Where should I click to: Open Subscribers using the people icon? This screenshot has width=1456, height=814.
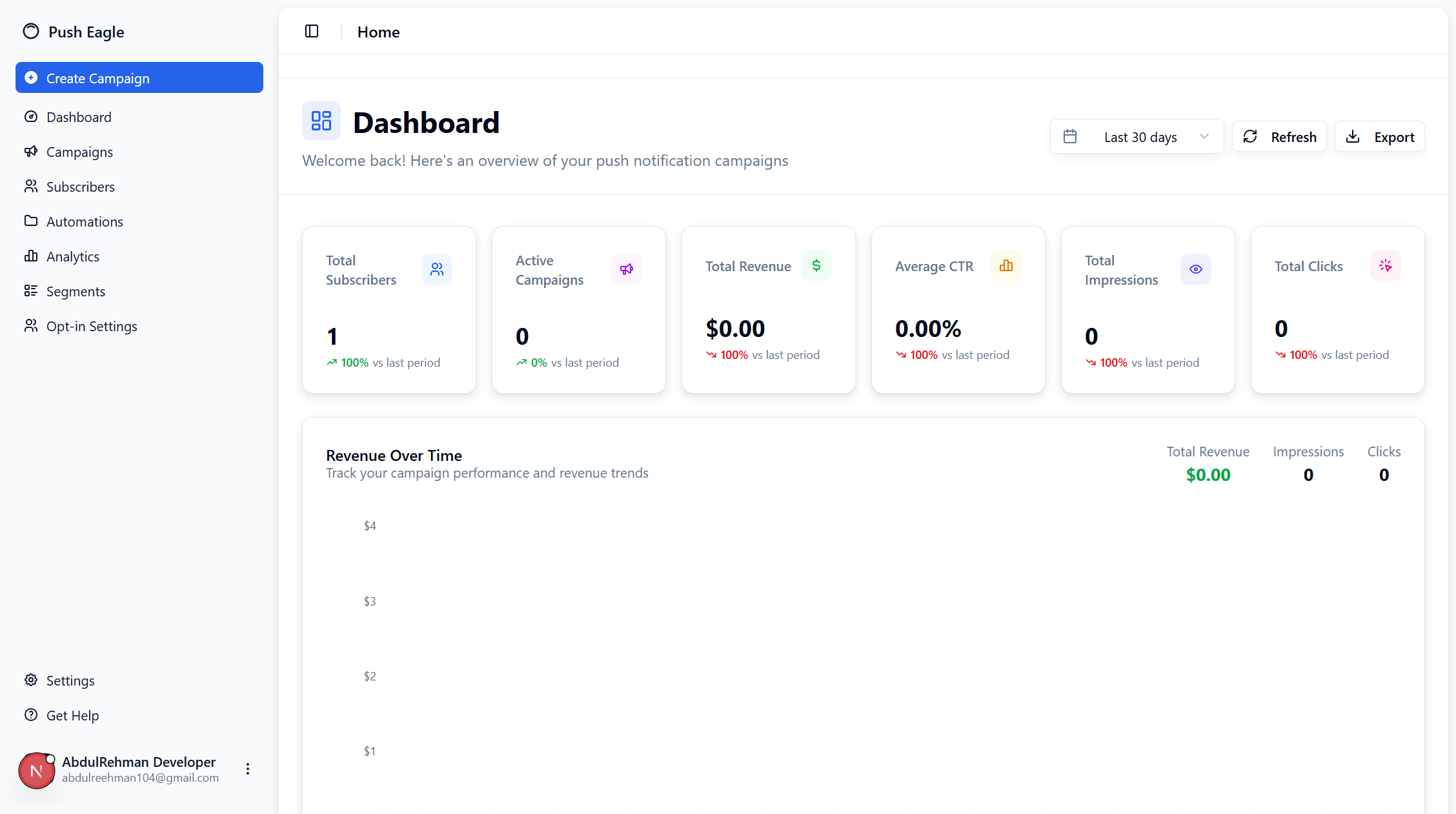[x=31, y=187]
